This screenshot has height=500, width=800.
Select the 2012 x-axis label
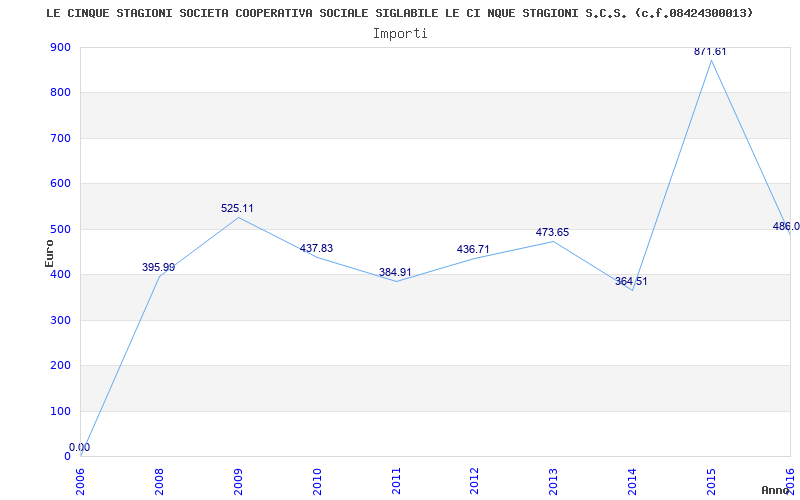(475, 481)
